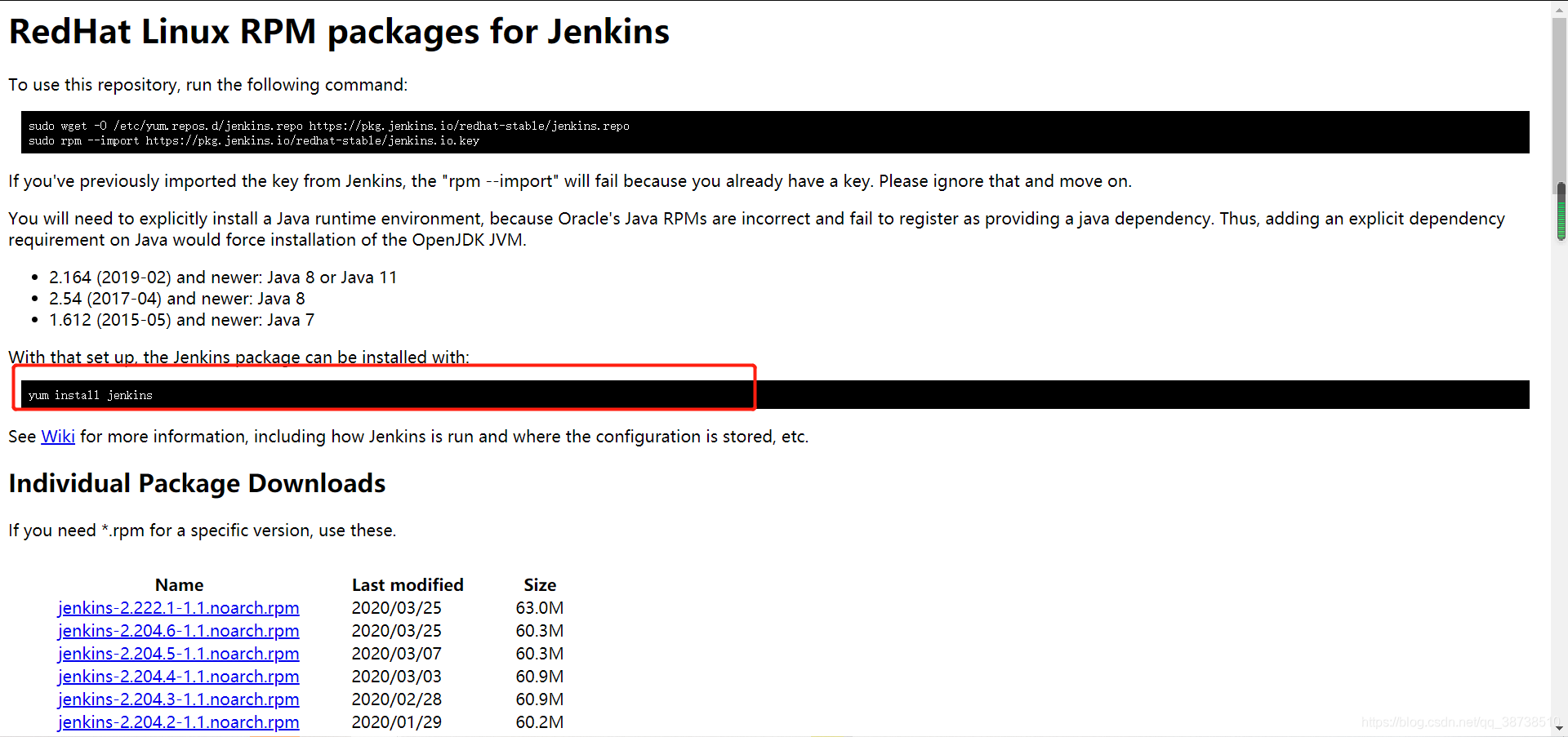Download jenkins-2.204.6-1.1.noarch.rpm

(178, 631)
